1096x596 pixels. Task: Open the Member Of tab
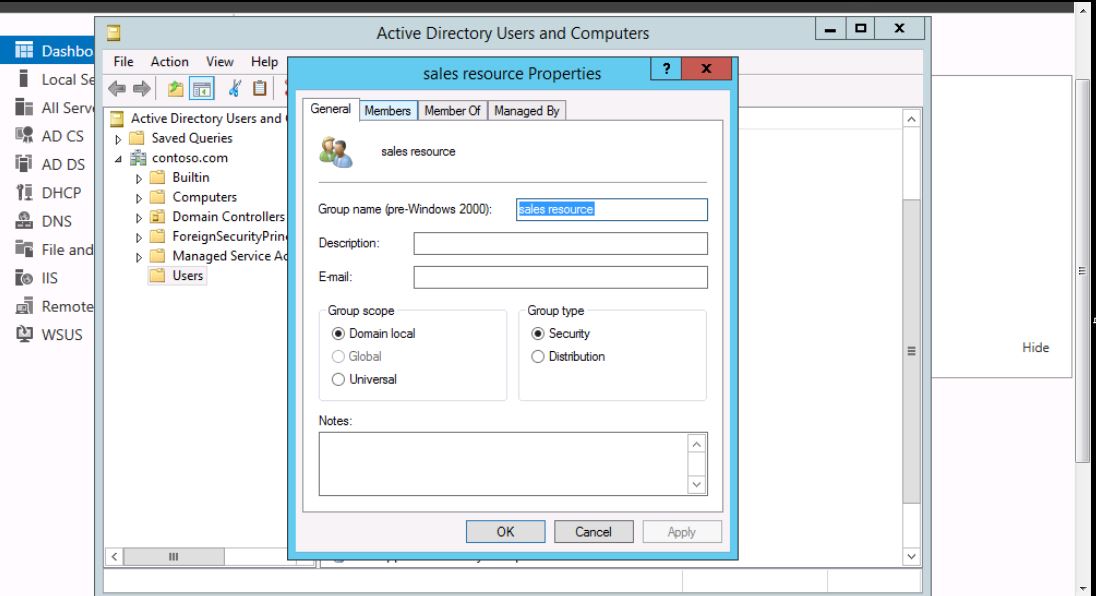(452, 110)
